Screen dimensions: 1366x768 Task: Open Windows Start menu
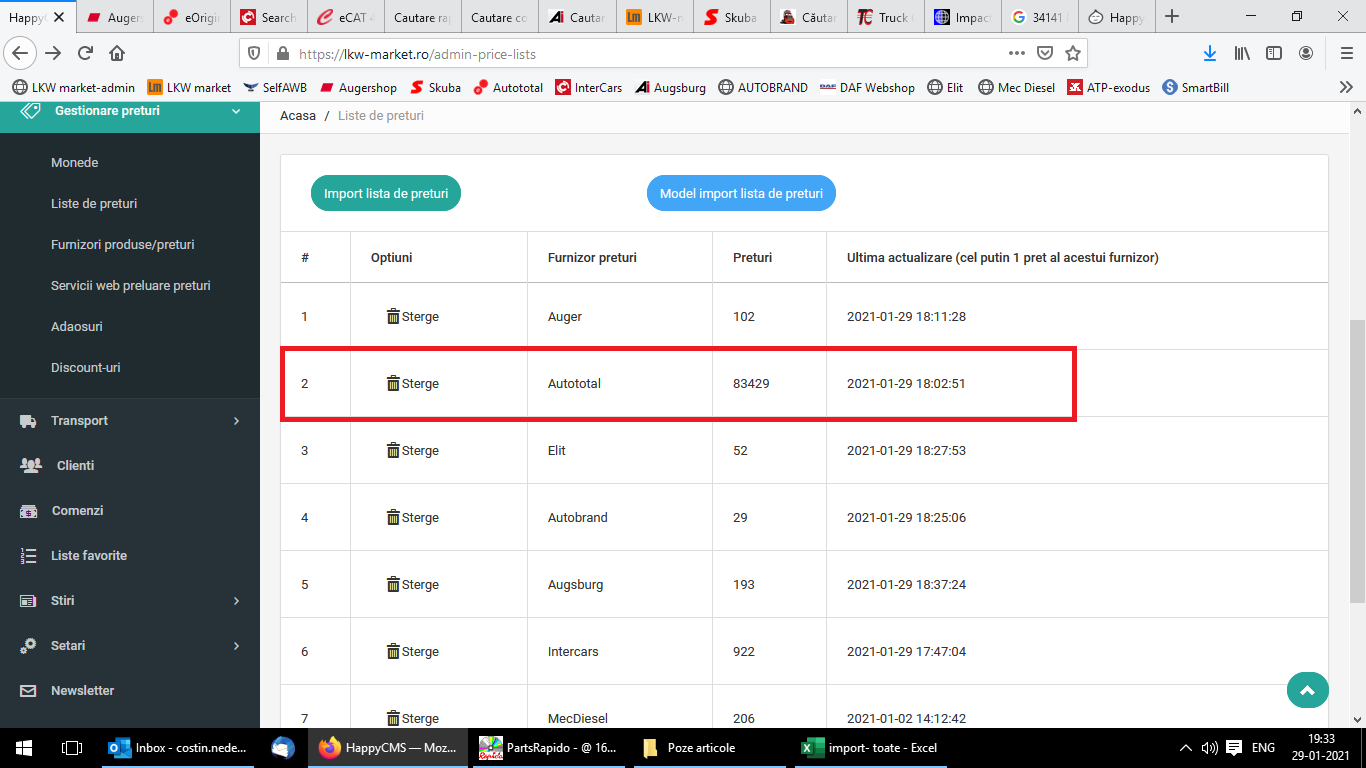tap(24, 747)
